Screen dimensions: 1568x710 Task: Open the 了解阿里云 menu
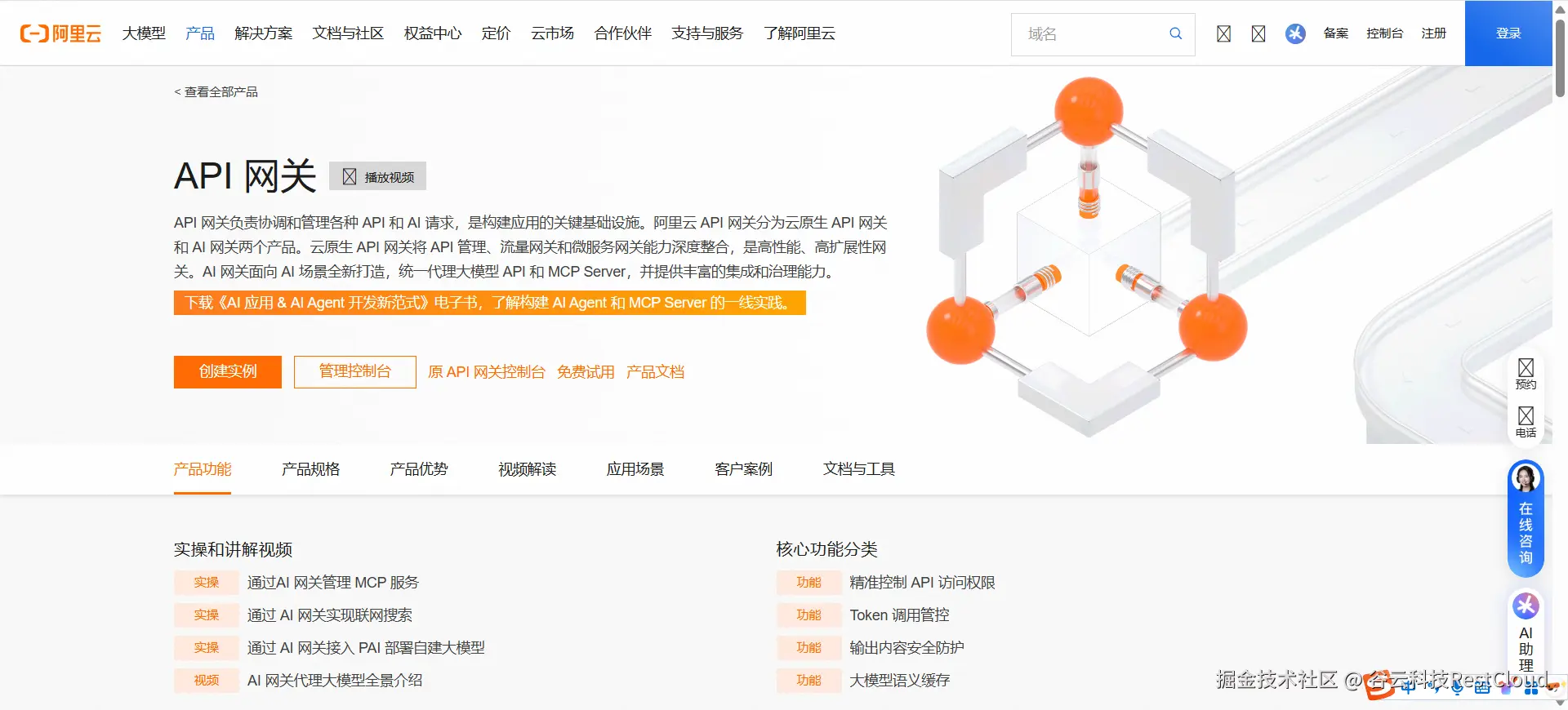[800, 33]
